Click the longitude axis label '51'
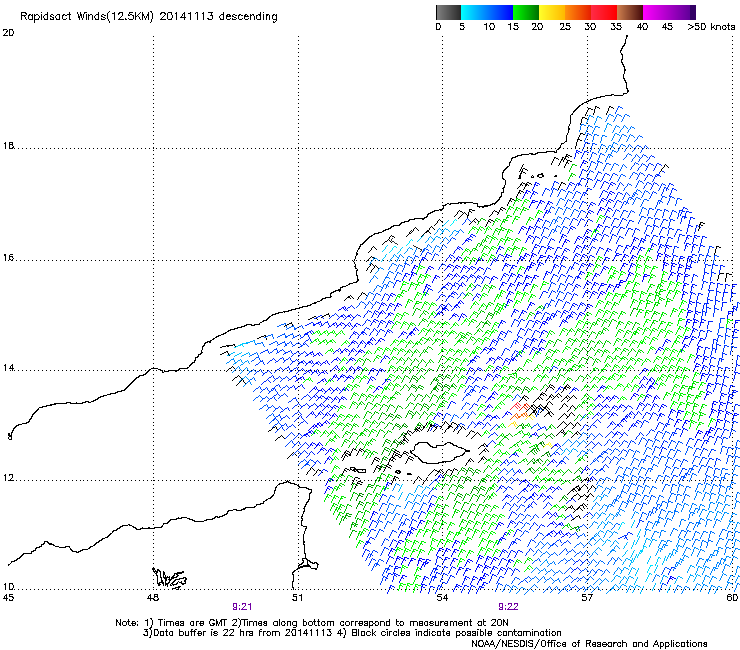This screenshot has width=740, height=650. pyautogui.click(x=297, y=598)
